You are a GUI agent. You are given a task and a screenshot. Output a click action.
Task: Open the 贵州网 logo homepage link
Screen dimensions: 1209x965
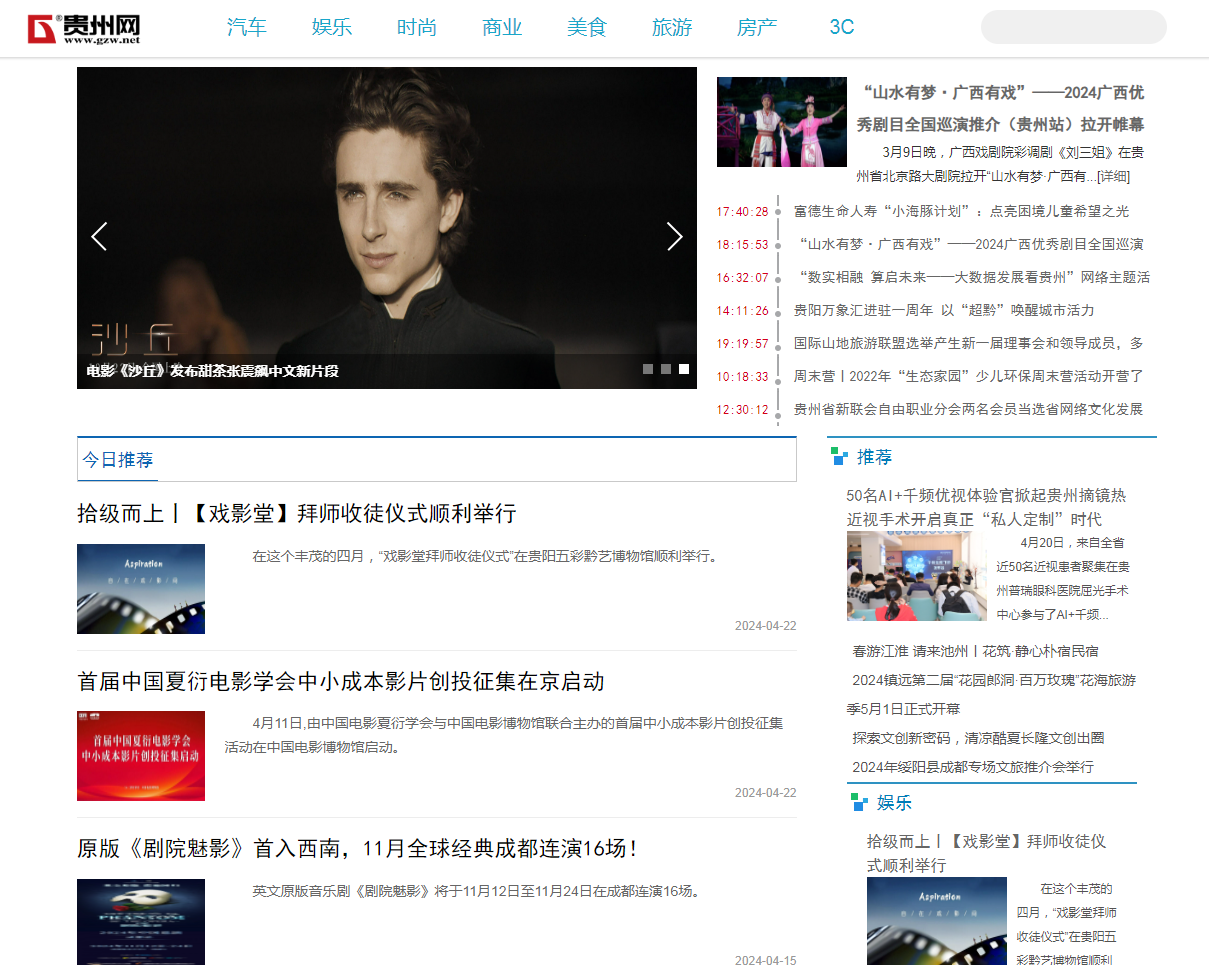point(84,29)
